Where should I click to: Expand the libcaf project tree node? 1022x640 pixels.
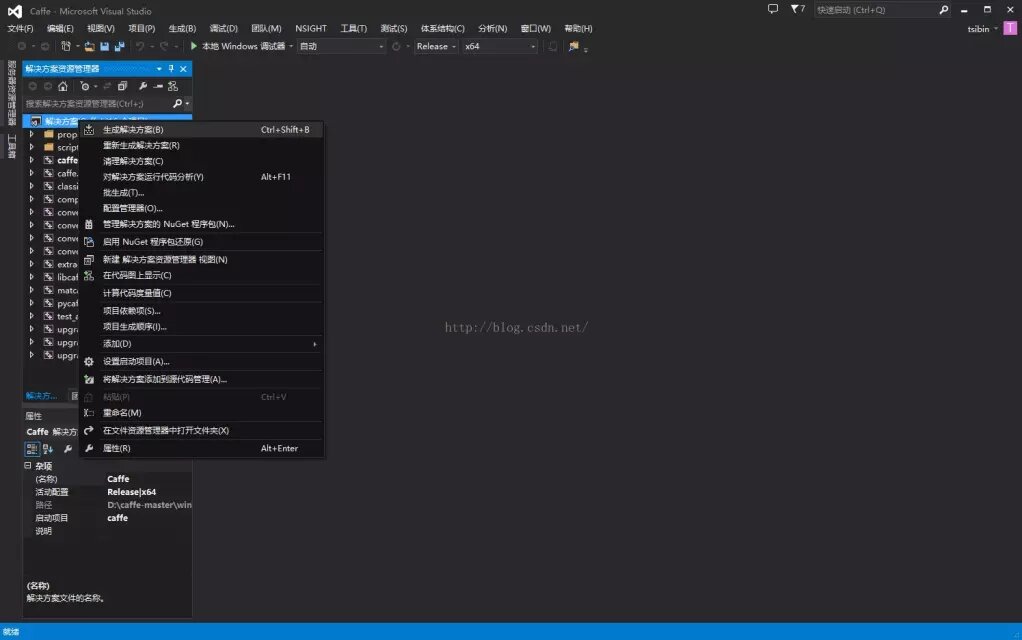(x=31, y=277)
